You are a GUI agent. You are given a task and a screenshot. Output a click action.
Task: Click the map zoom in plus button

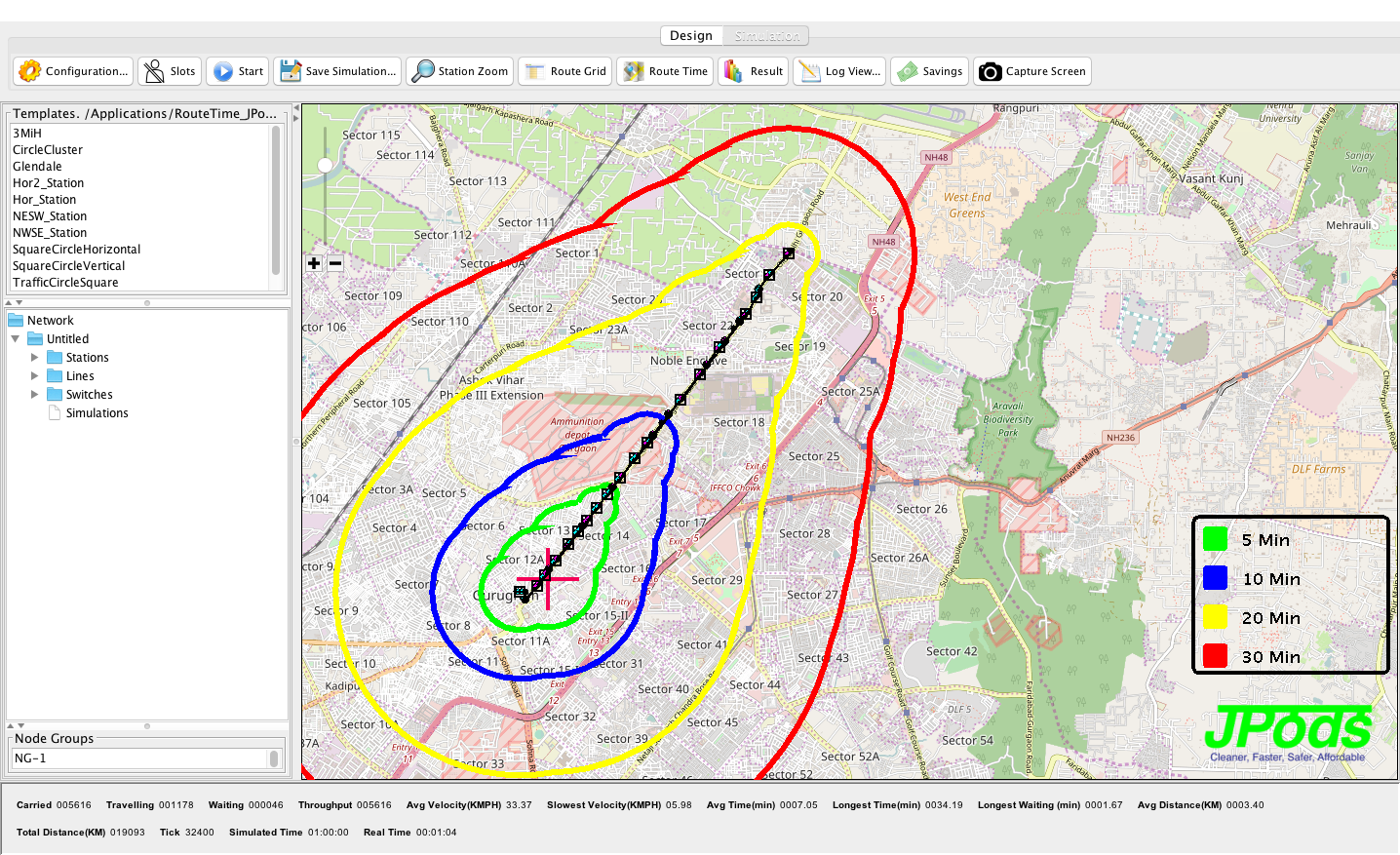tap(314, 263)
